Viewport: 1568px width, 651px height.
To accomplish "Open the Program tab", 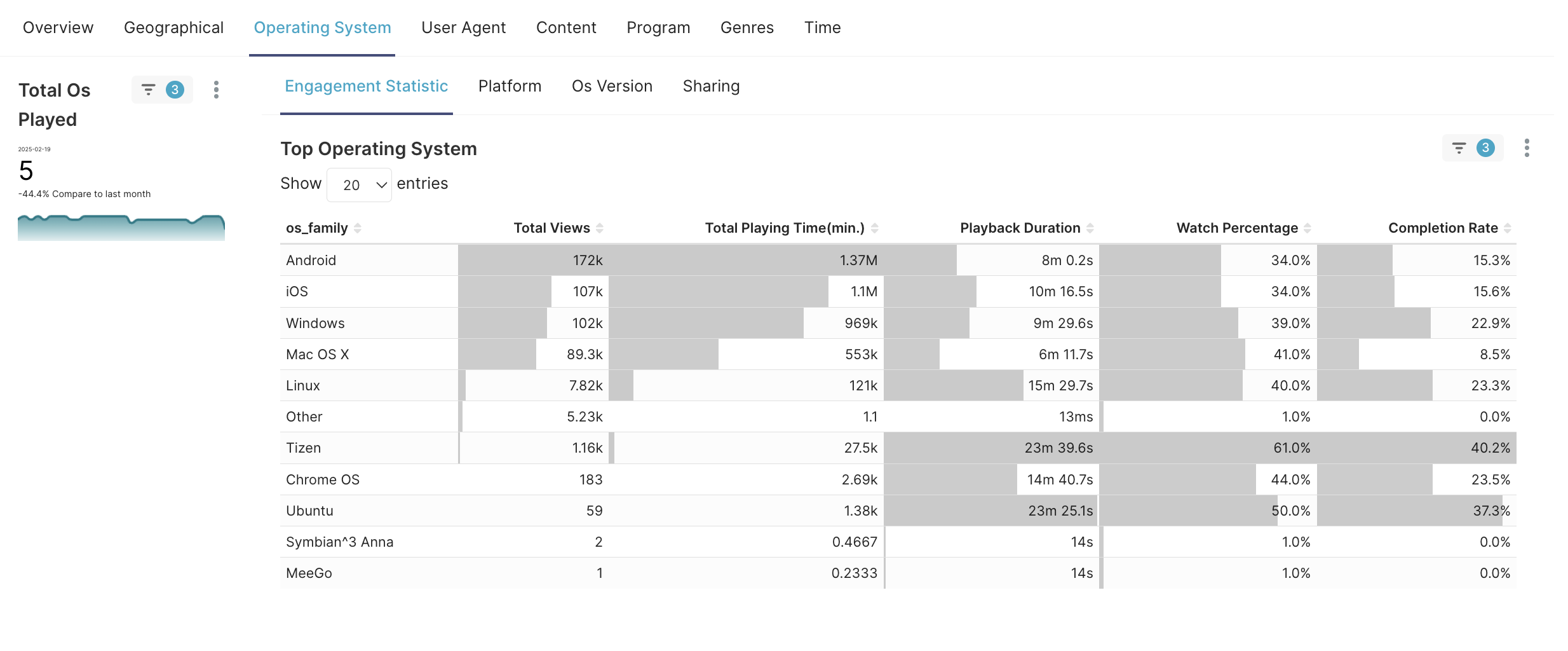I will tap(658, 27).
